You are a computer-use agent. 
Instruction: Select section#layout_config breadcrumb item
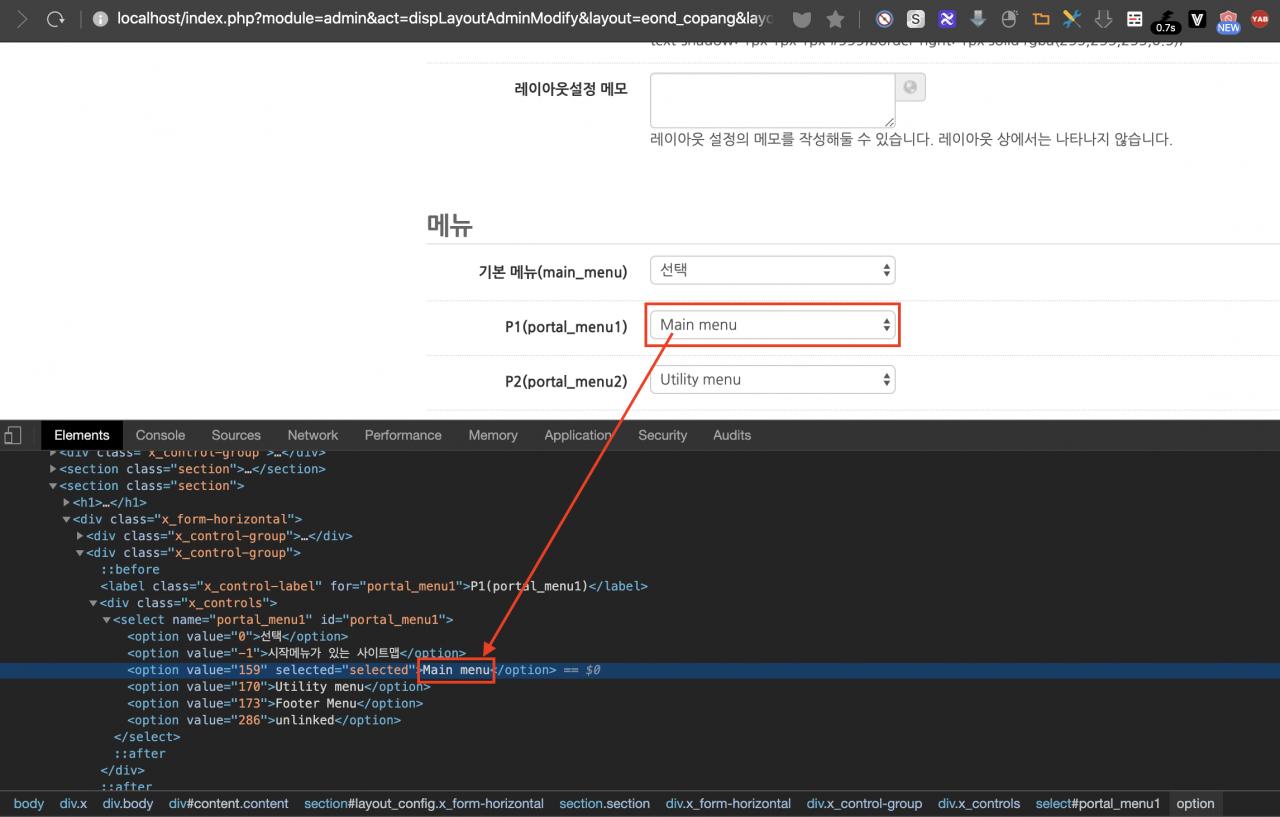(424, 803)
